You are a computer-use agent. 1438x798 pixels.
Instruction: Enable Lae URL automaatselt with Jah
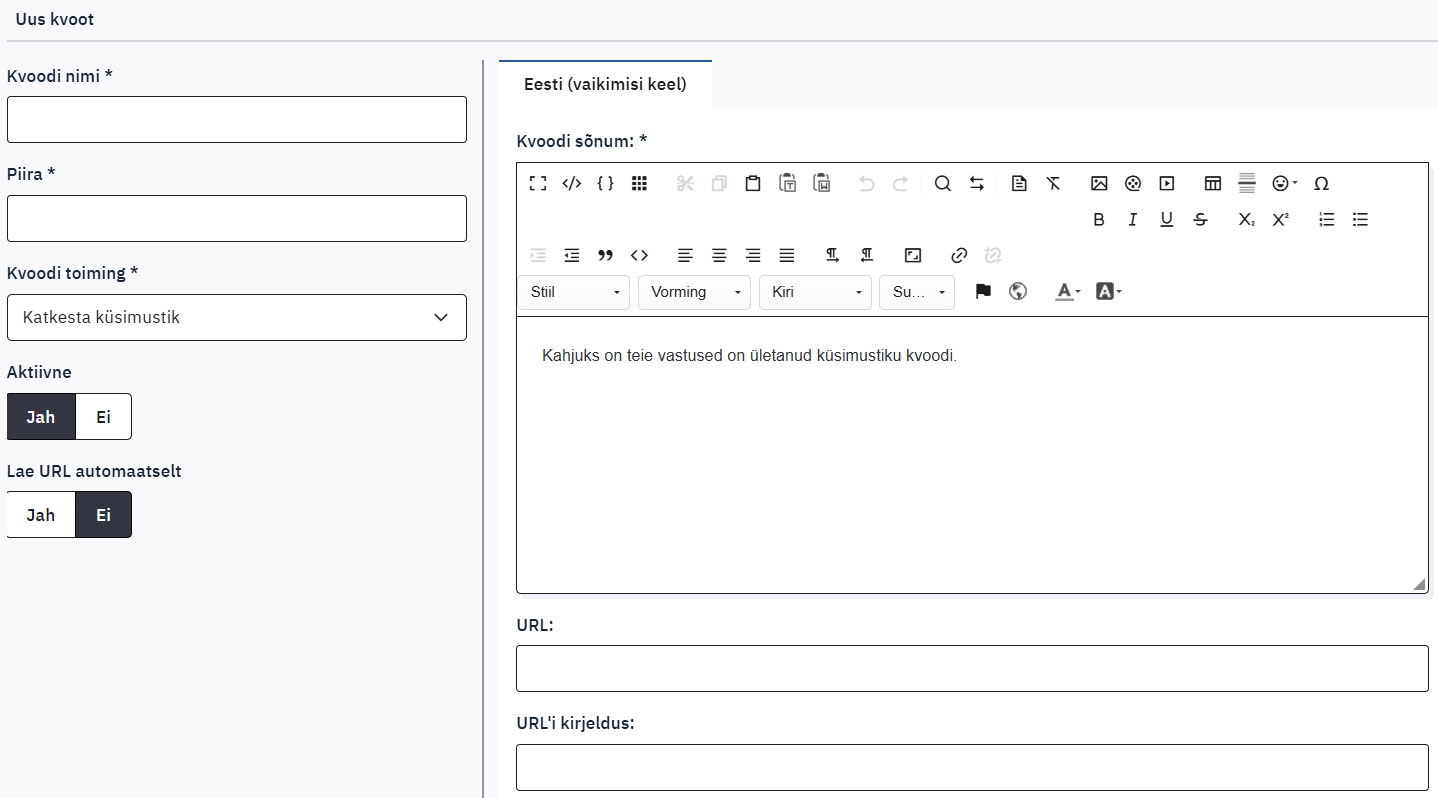pos(41,515)
